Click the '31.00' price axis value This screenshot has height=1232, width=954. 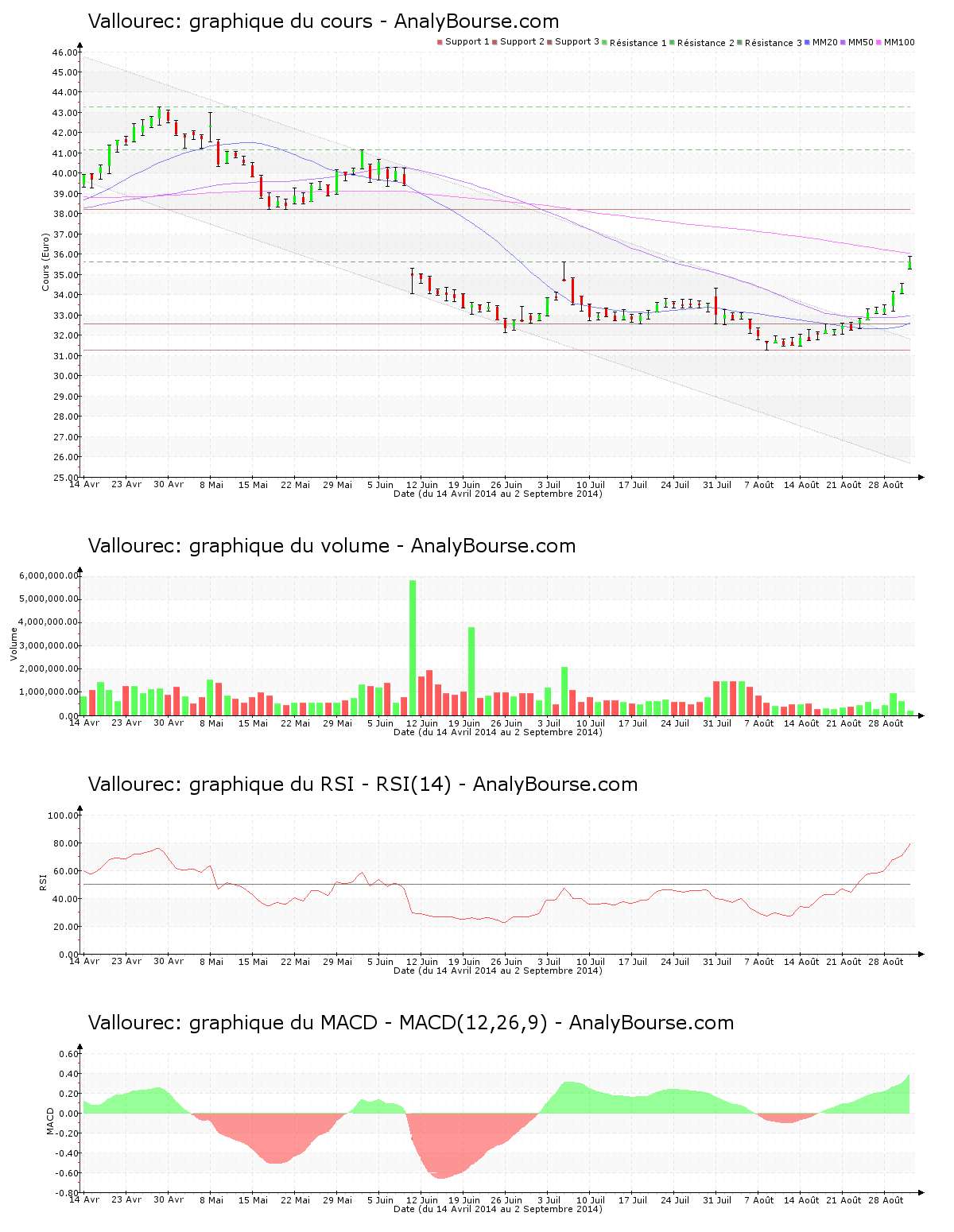coord(64,356)
